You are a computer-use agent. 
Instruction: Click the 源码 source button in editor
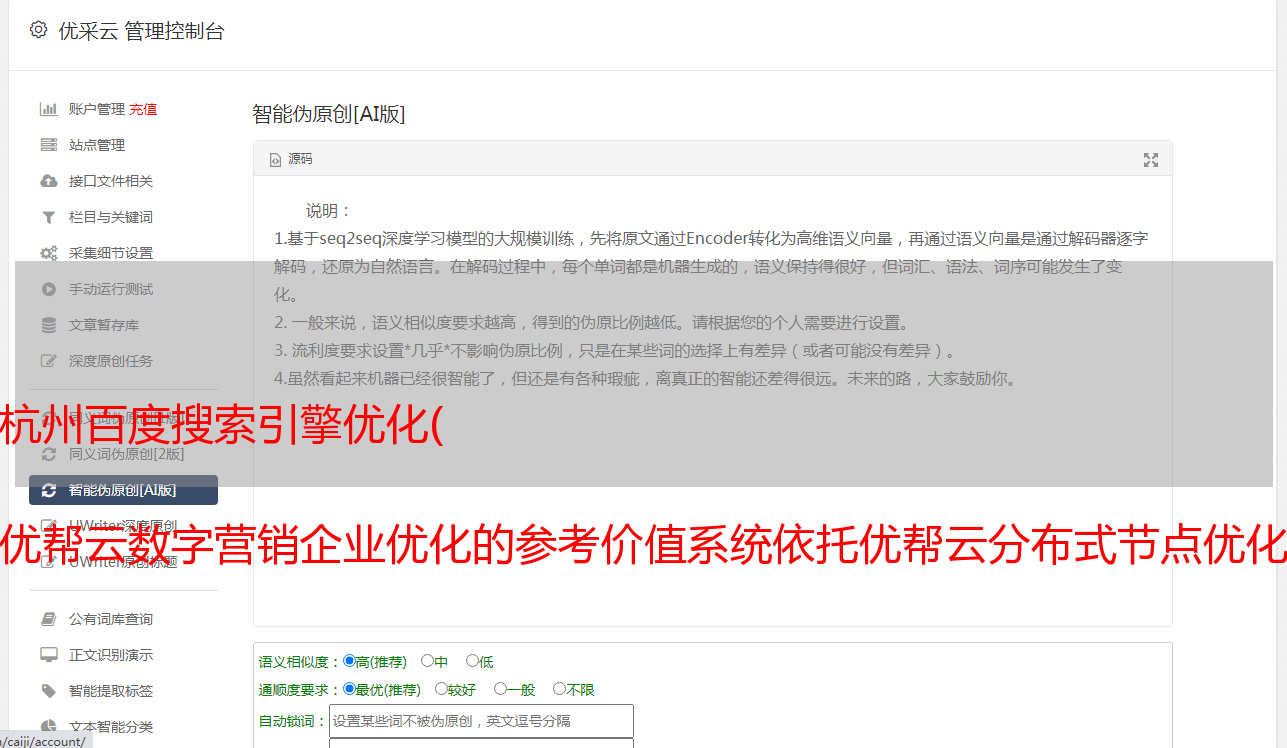[x=291, y=159]
